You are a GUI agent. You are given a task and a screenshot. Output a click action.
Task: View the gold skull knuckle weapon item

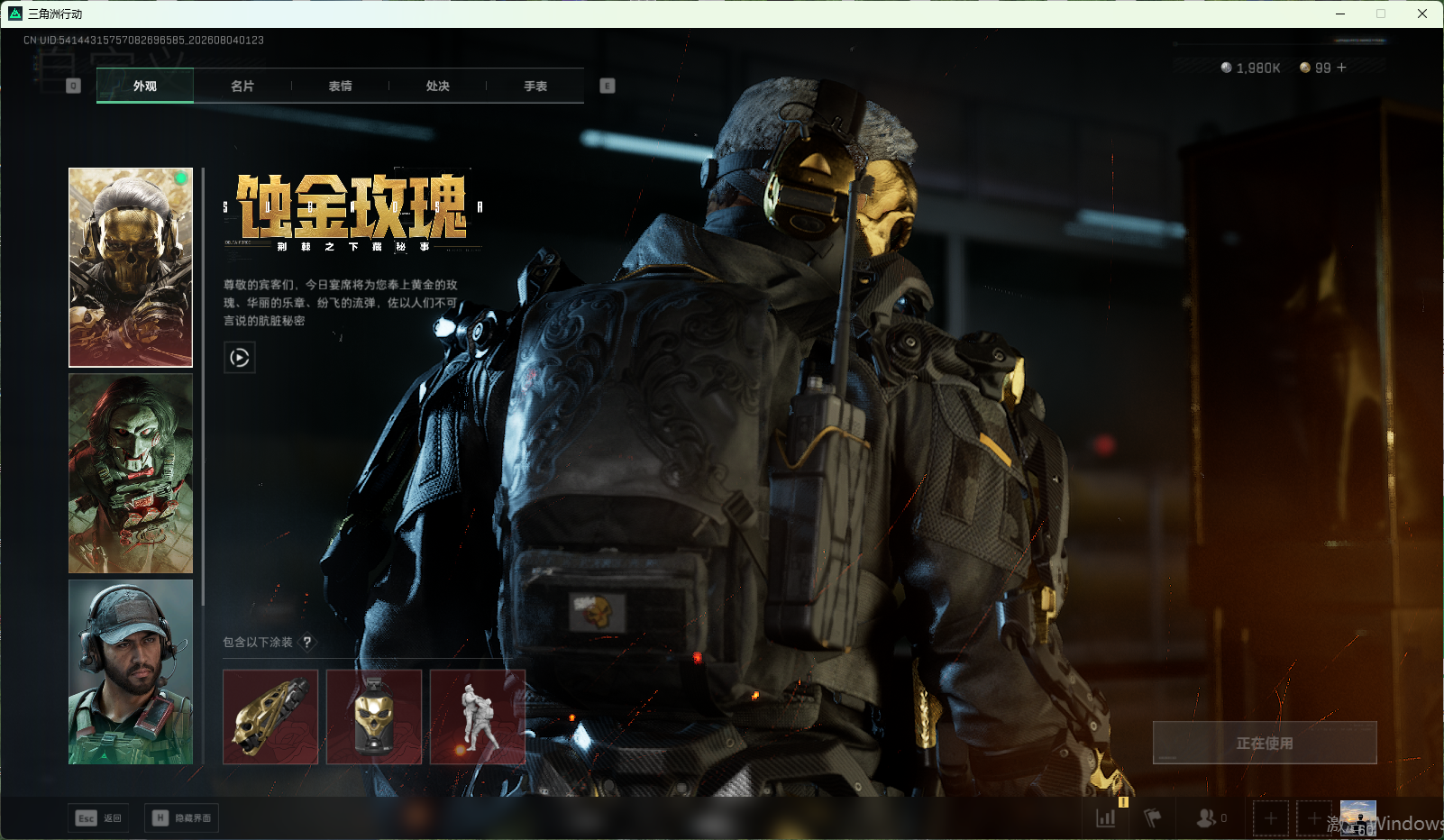coord(270,717)
